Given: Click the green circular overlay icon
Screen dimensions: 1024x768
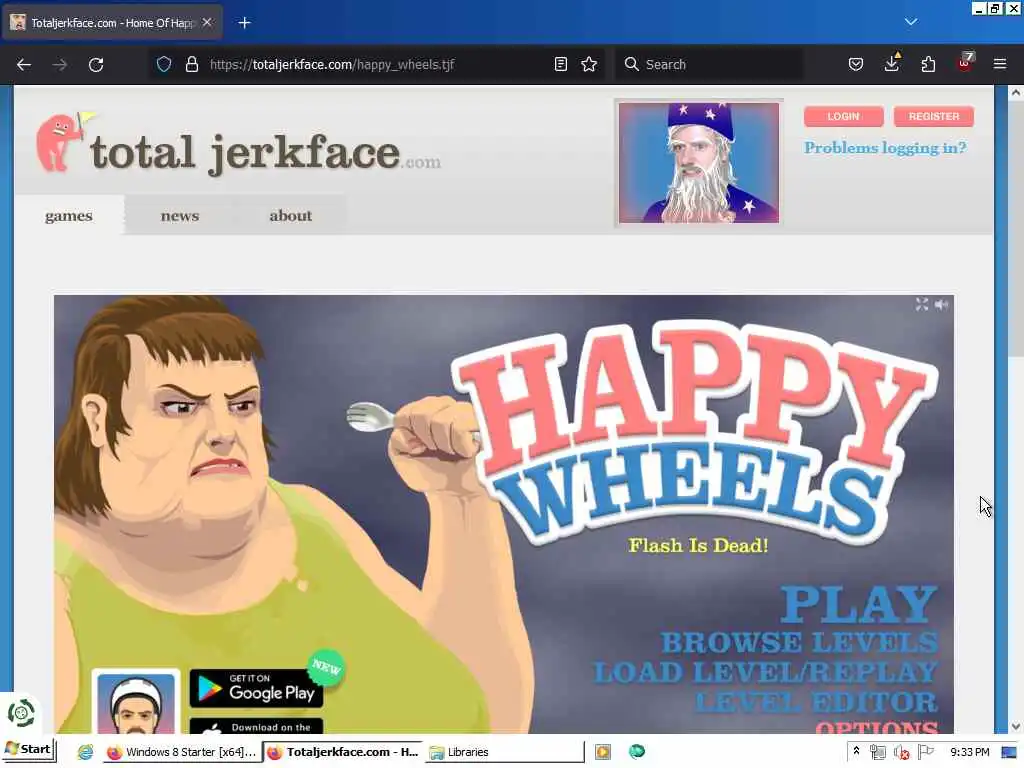Looking at the screenshot, I should pos(21,713).
